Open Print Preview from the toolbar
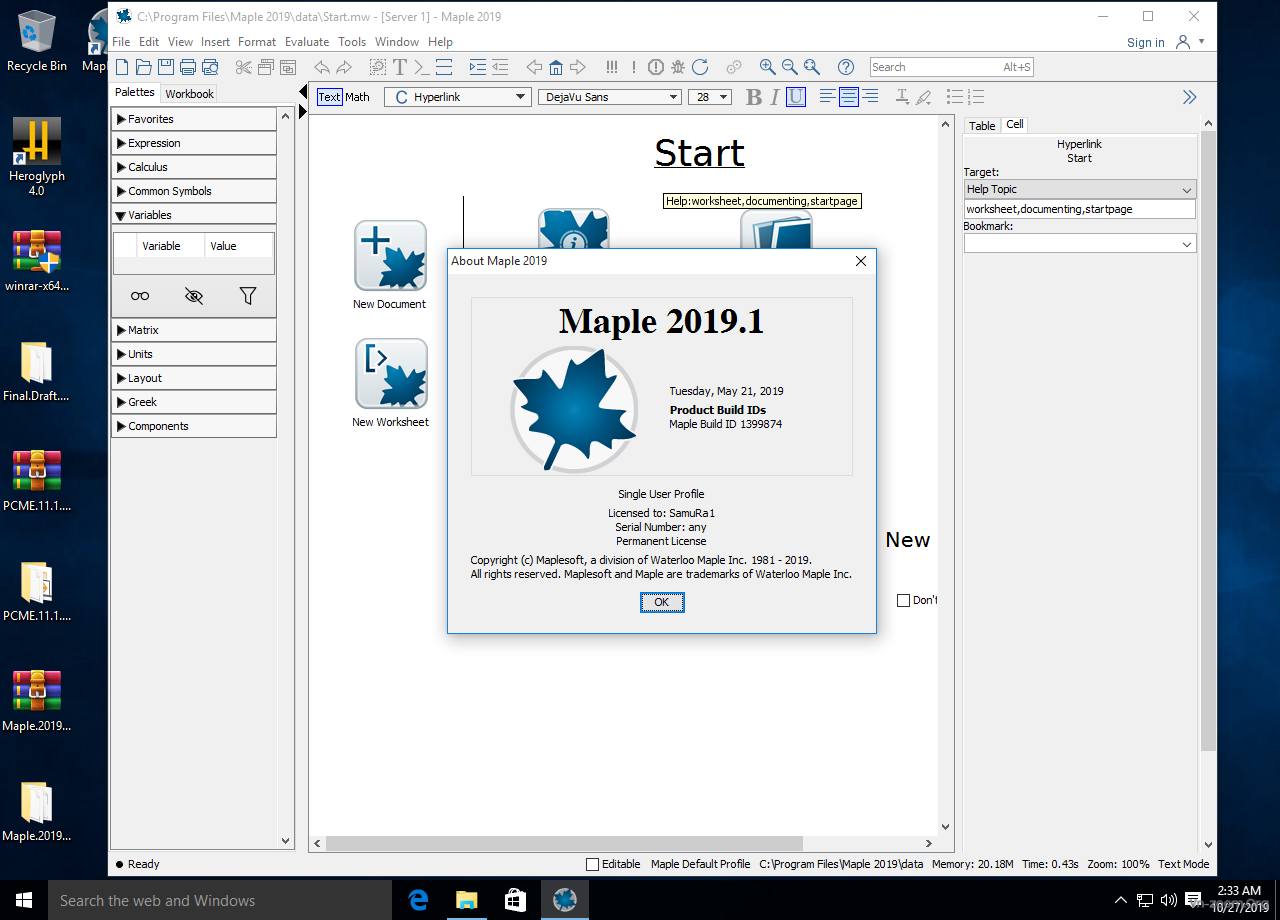This screenshot has width=1280, height=920. click(210, 67)
